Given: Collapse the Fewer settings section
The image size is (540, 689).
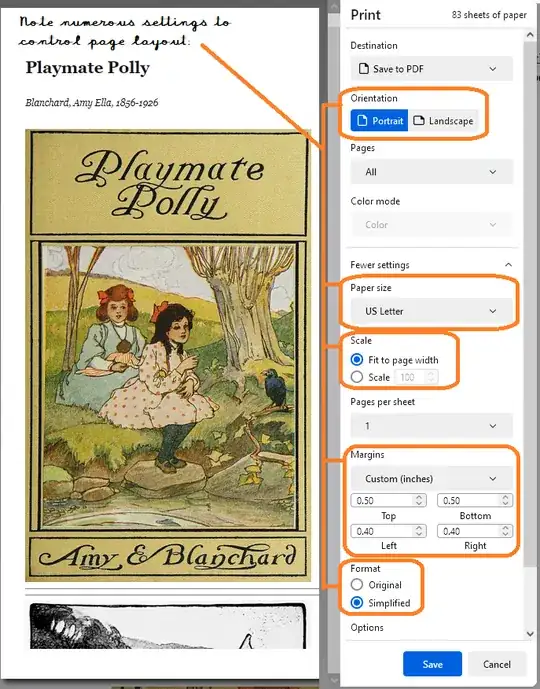Looking at the screenshot, I should click(431, 265).
